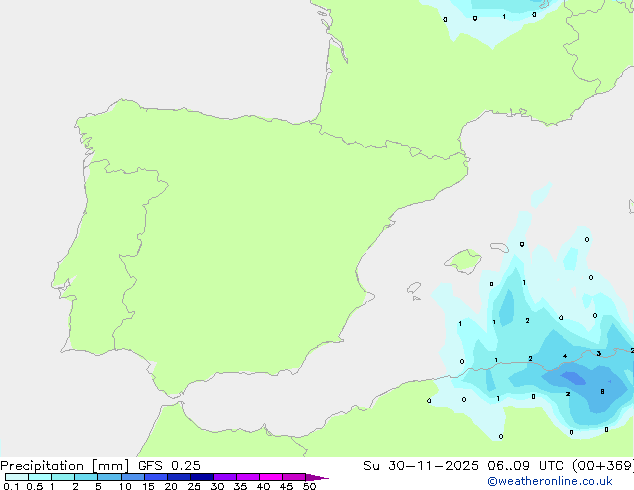Click the precipitation value '8' on the map
The height and width of the screenshot is (490, 634).
(602, 391)
